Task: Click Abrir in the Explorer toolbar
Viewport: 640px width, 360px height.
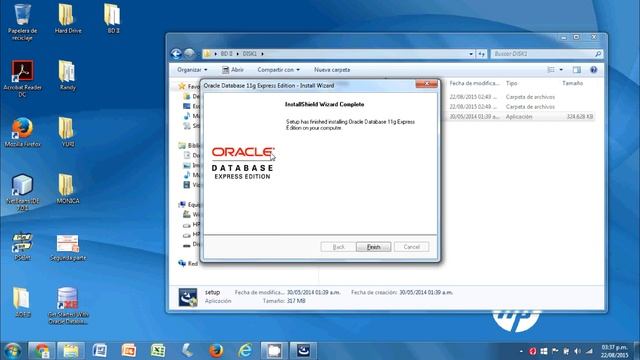Action: coord(233,70)
